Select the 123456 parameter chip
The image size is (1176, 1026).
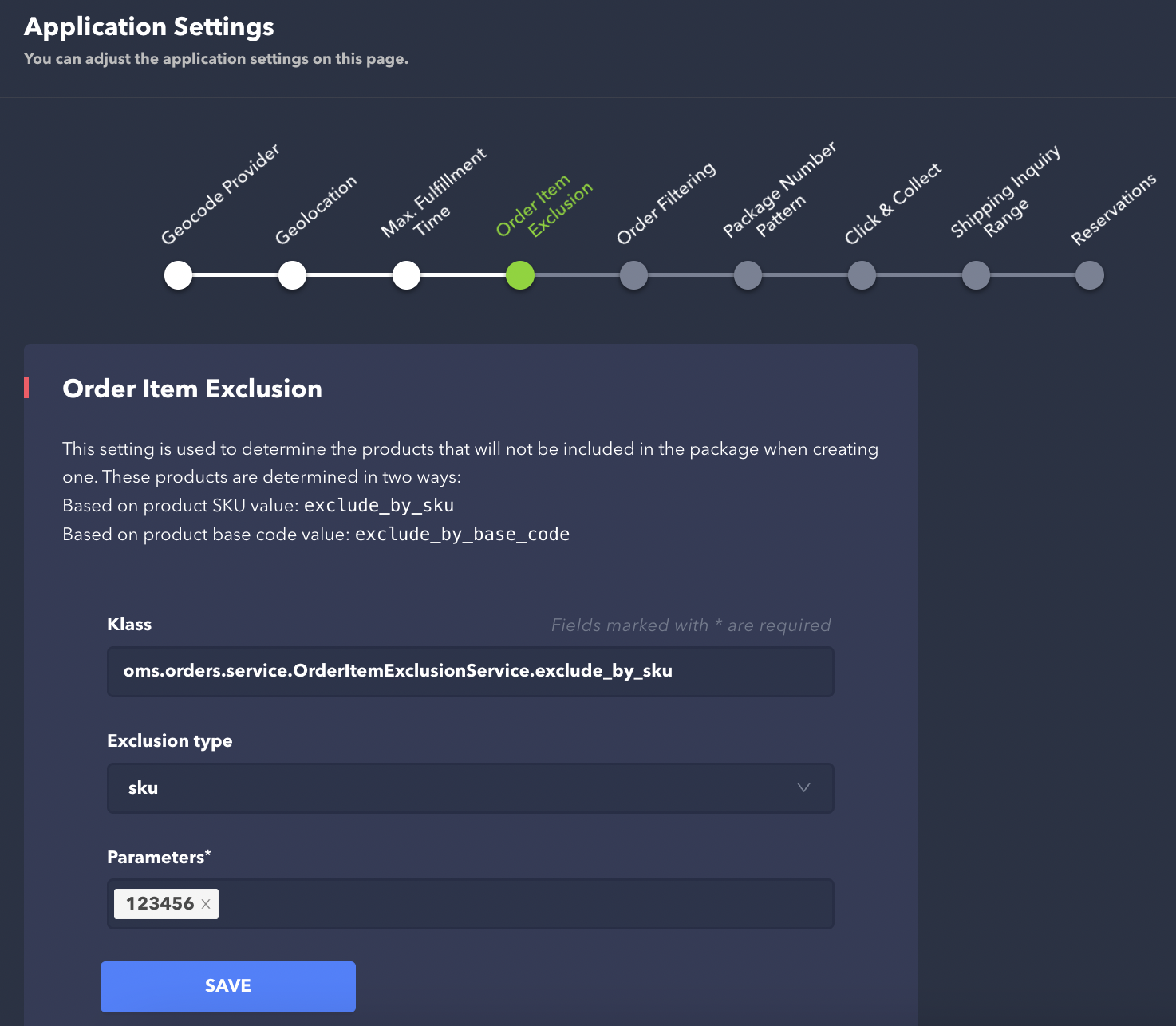[160, 904]
